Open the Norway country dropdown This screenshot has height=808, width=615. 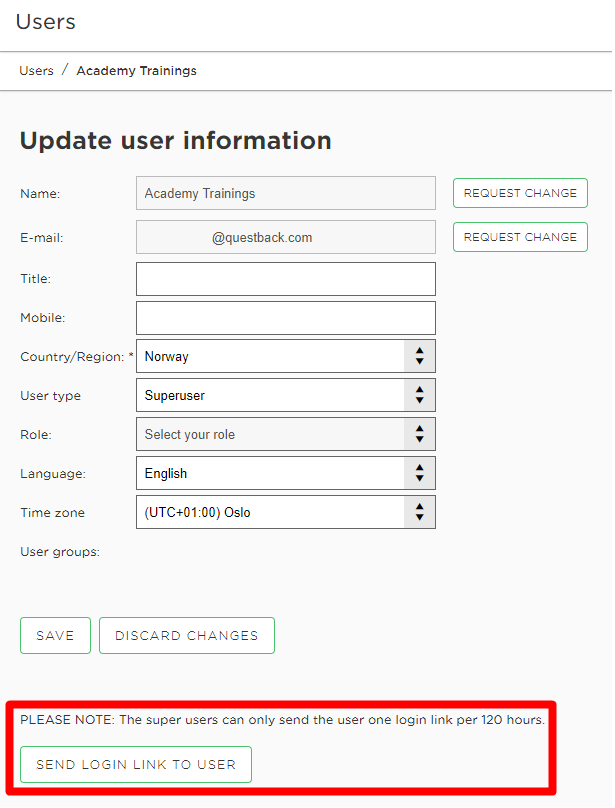[286, 356]
